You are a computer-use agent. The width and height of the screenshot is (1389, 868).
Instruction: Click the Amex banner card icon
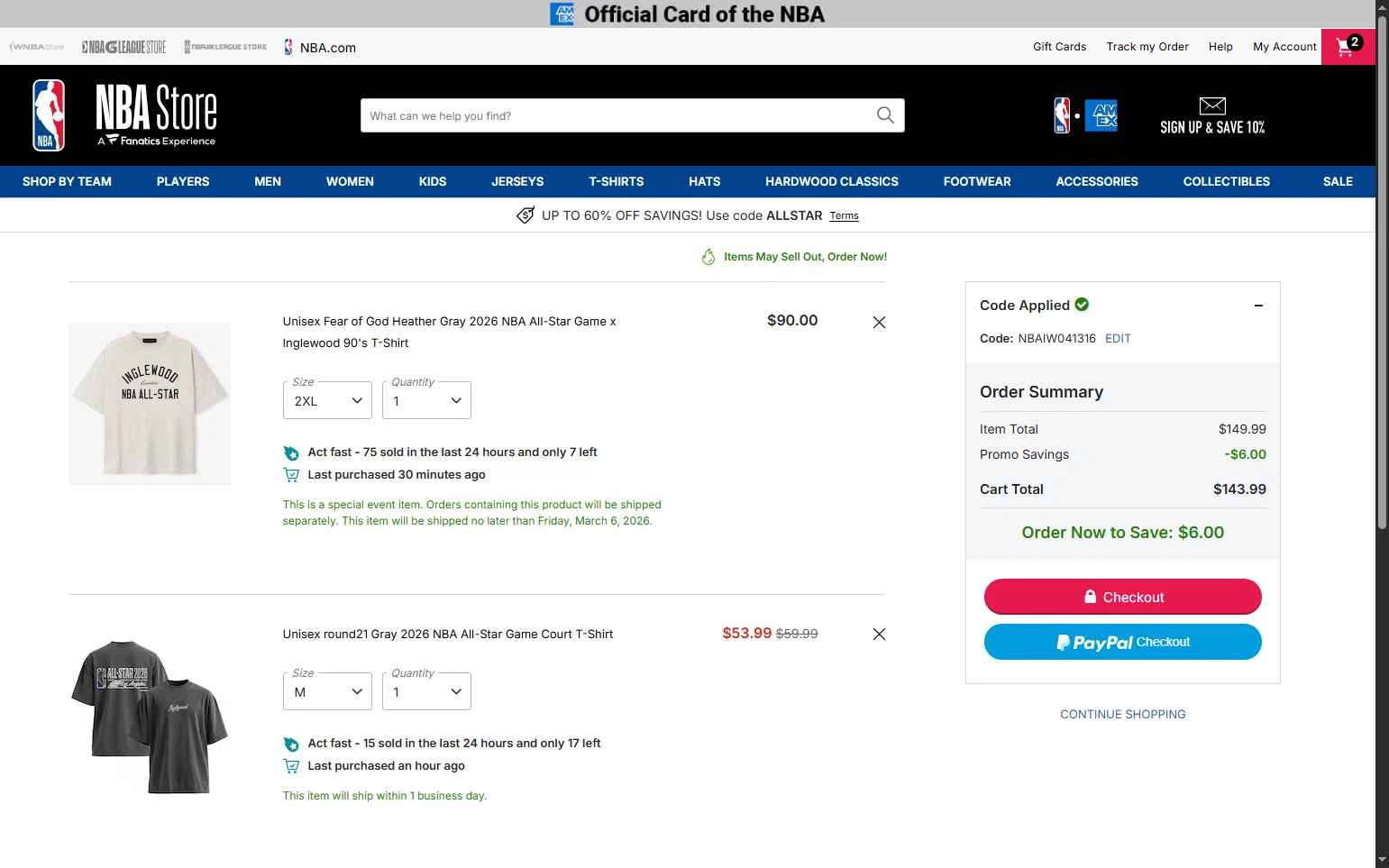click(562, 14)
